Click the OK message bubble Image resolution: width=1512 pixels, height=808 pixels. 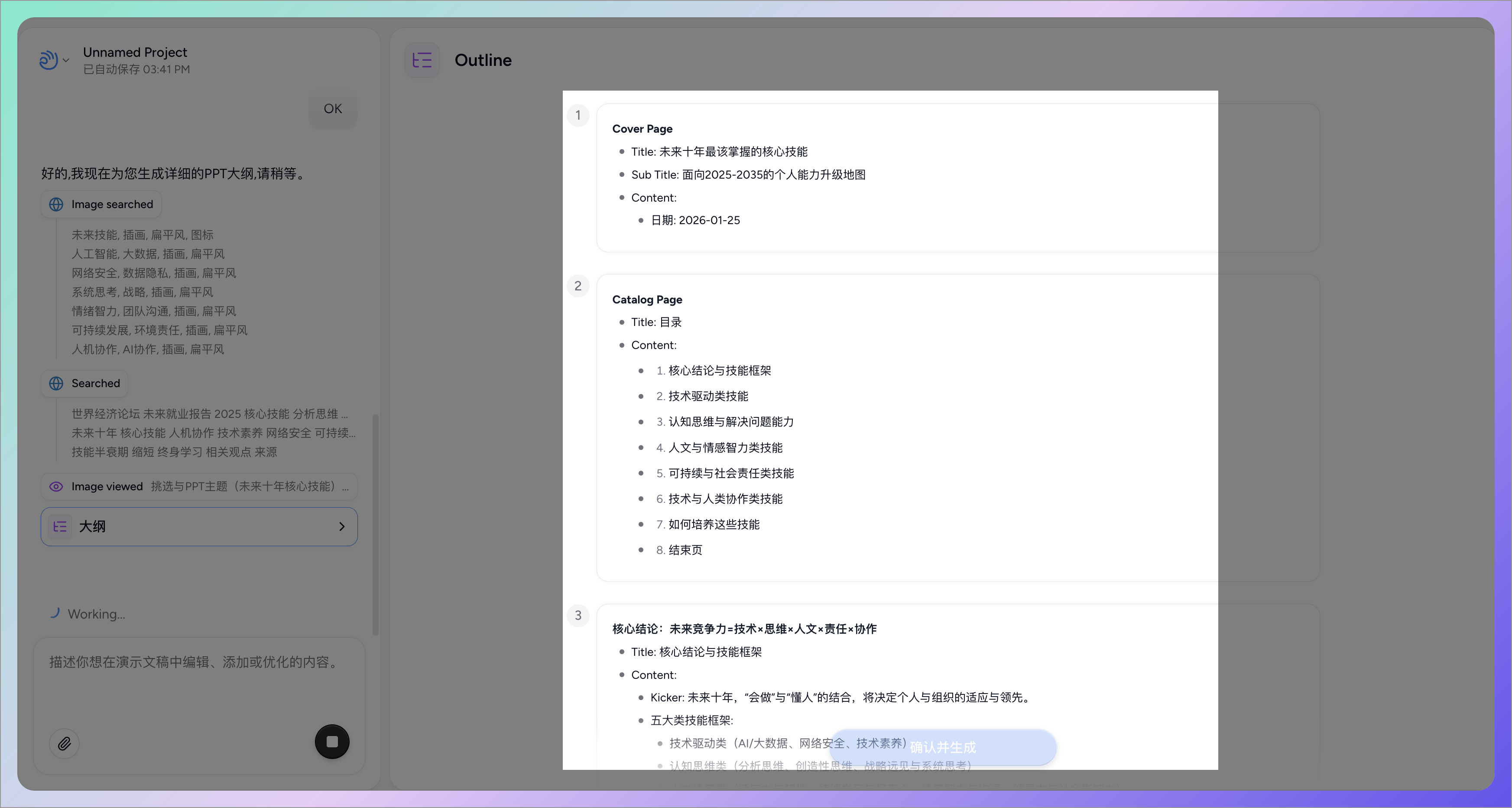tap(333, 109)
